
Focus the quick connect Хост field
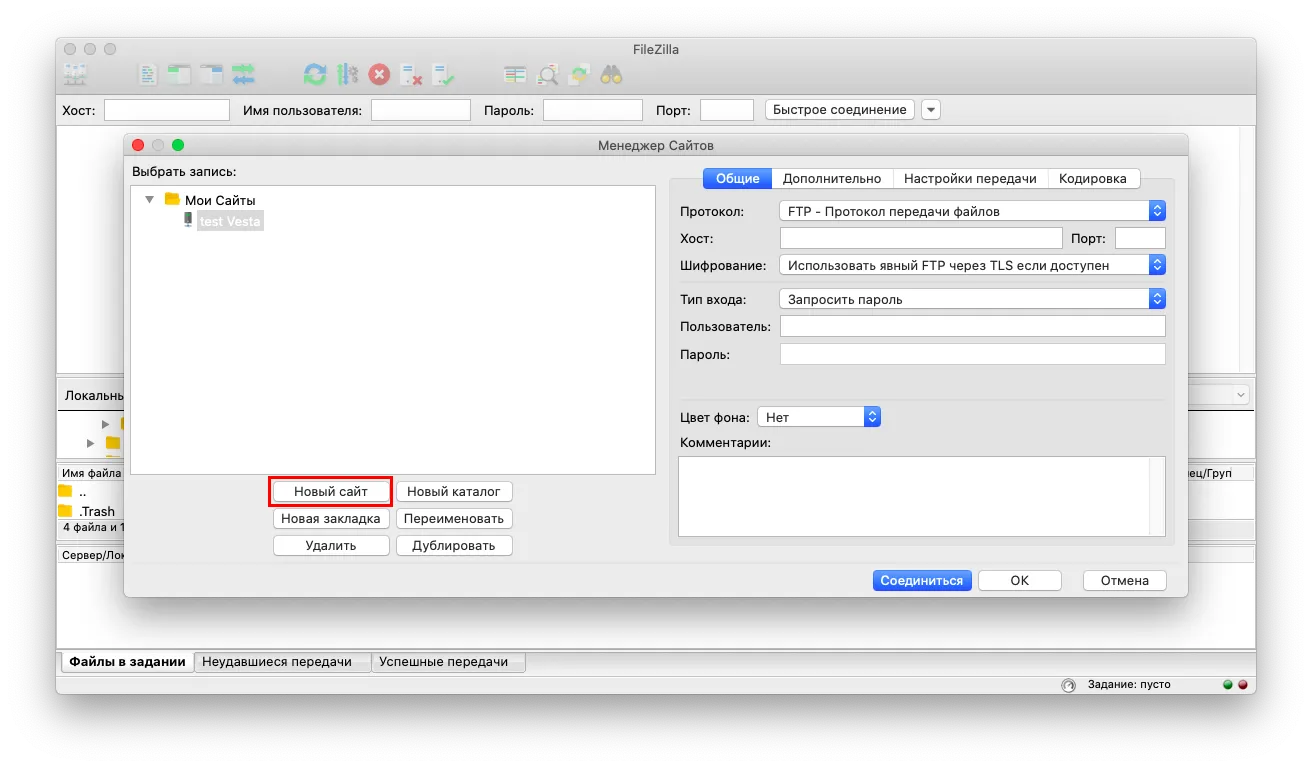(x=167, y=110)
